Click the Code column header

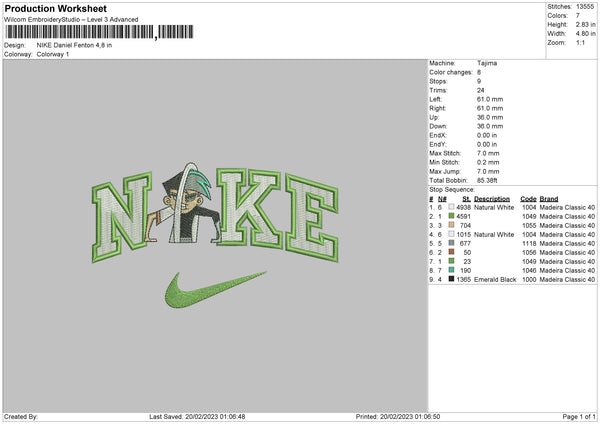(528, 199)
